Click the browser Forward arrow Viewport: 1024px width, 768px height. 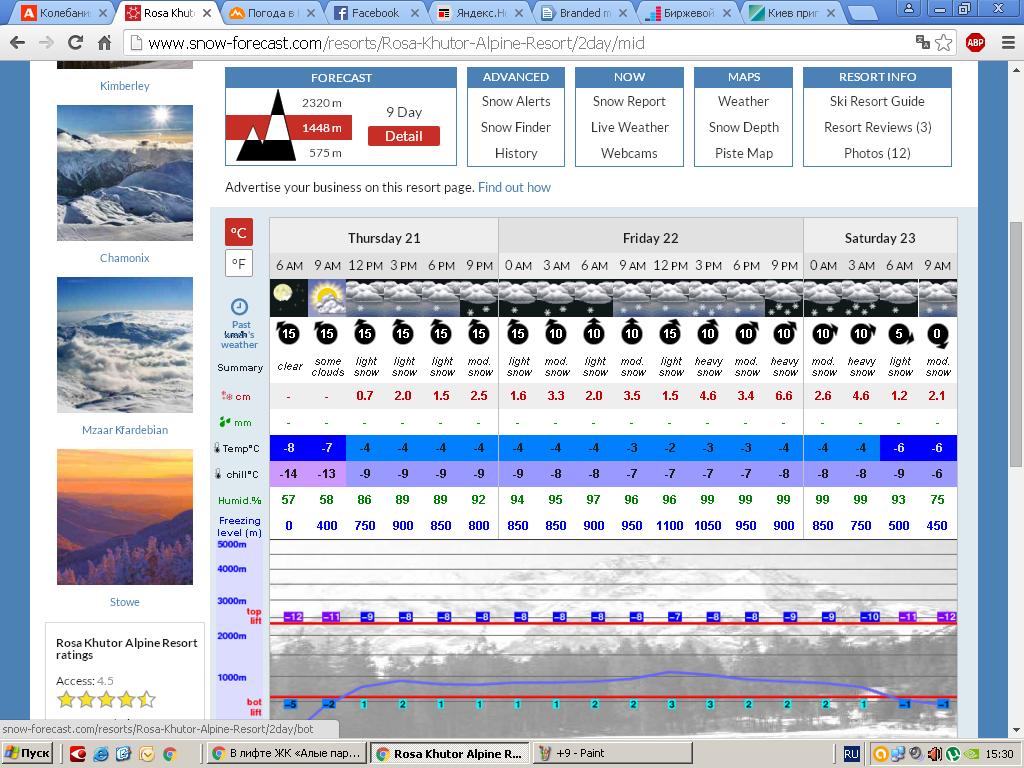click(x=46, y=43)
